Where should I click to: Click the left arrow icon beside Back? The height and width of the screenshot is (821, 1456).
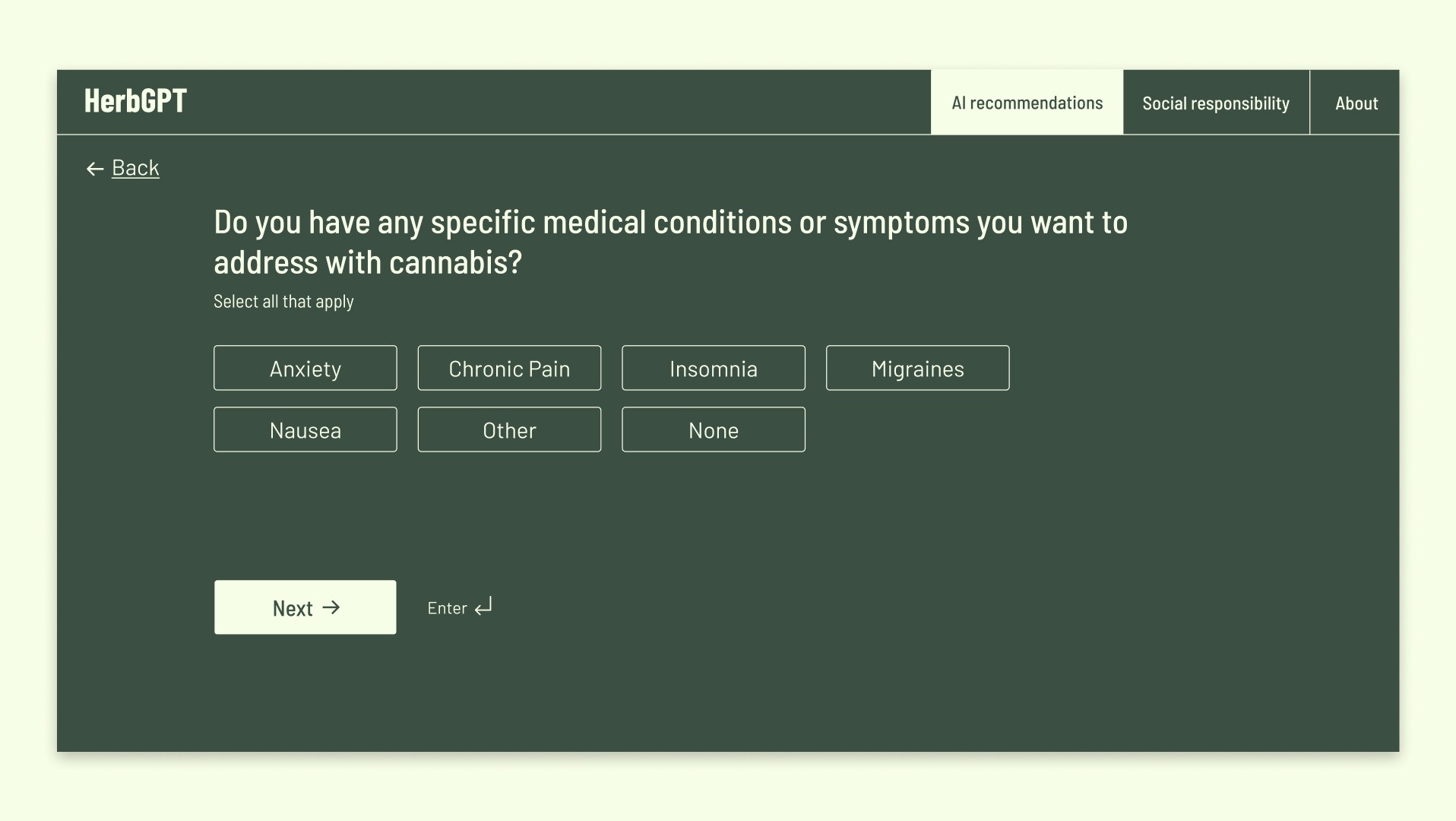pyautogui.click(x=95, y=169)
